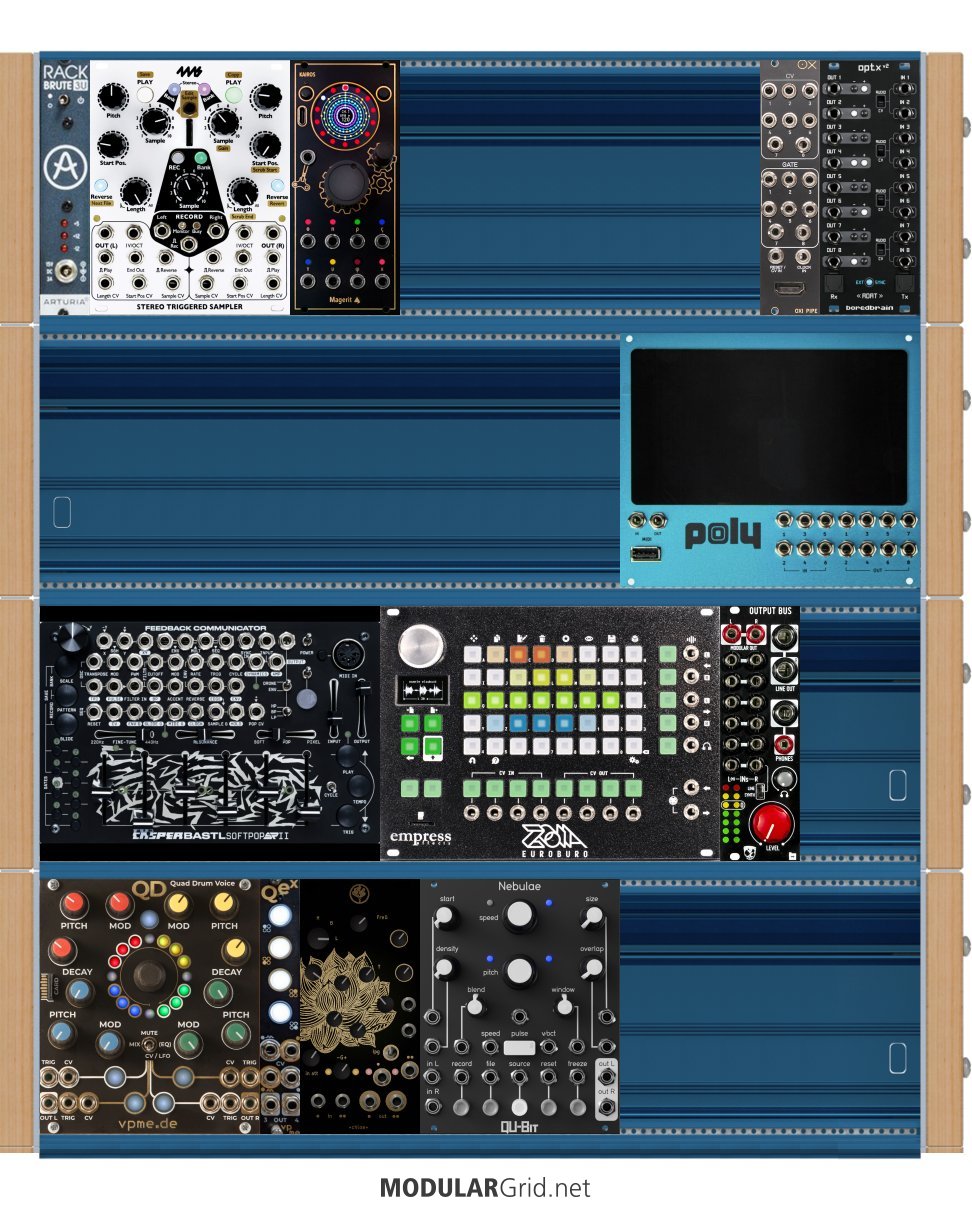This screenshot has width=972, height=1209.
Task: Toggle the Output Bus line/synth switch
Action: point(760,791)
